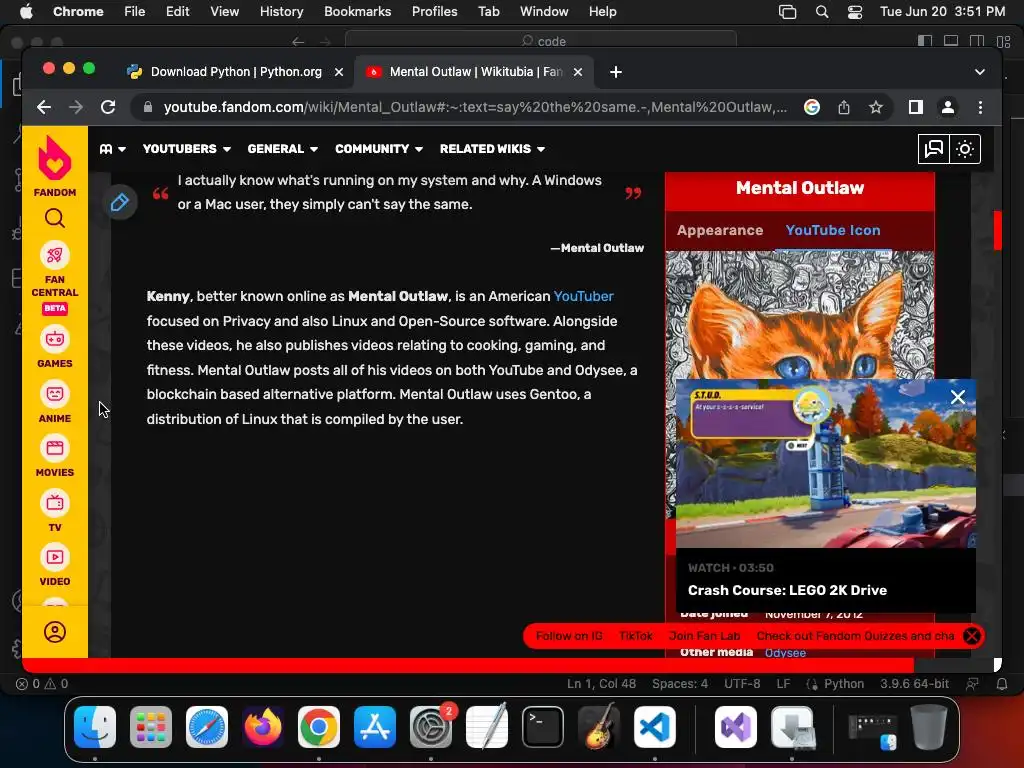Image resolution: width=1024 pixels, height=768 pixels.
Task: Open the YouTuber hyperlink in article
Action: 583,296
